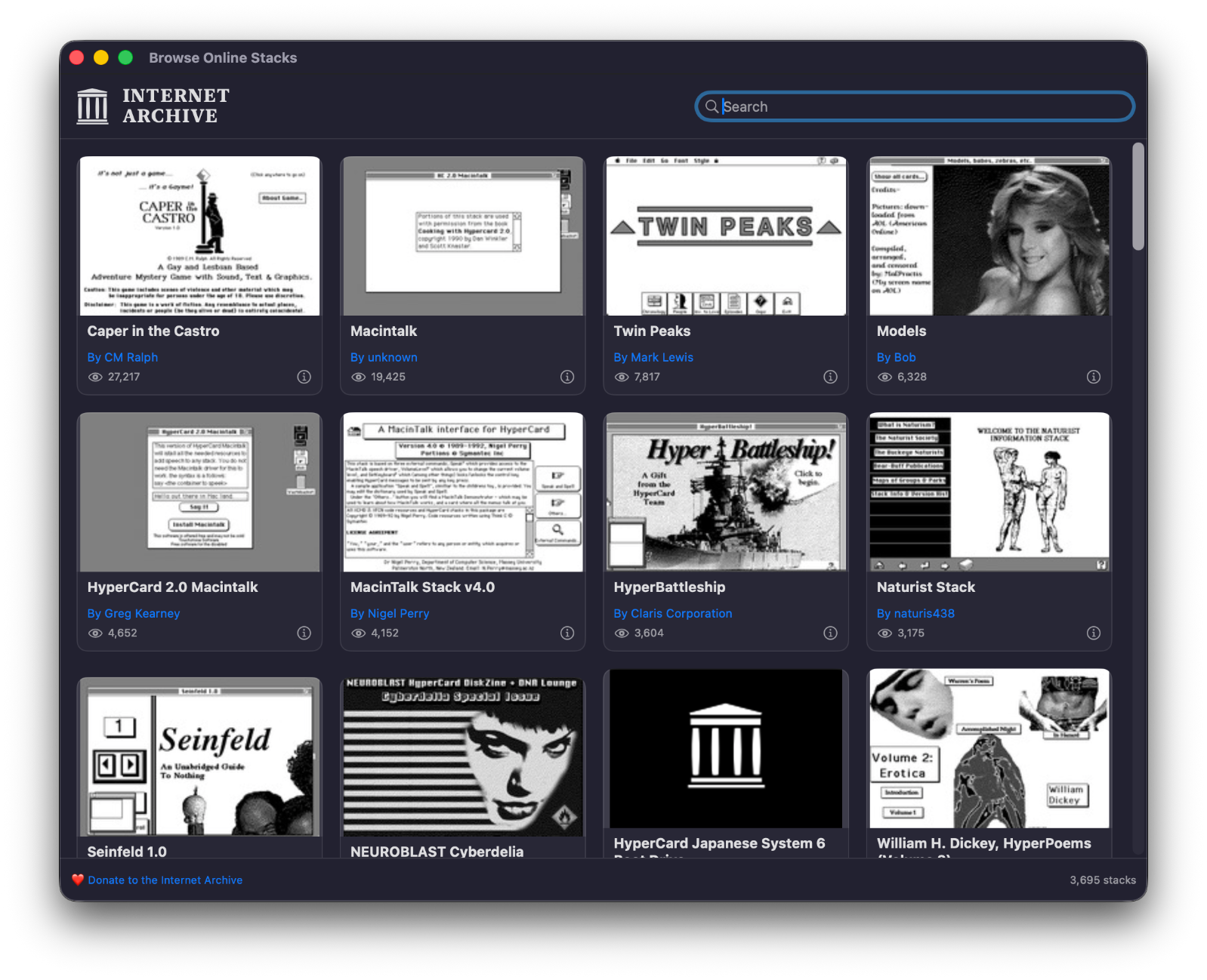Show info for Naturist Stack

[1093, 633]
